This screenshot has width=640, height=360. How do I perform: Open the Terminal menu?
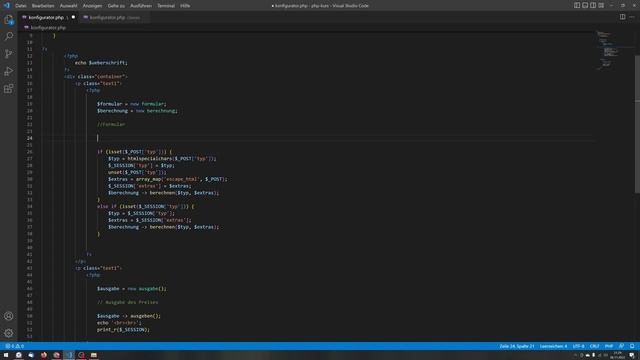click(166, 6)
